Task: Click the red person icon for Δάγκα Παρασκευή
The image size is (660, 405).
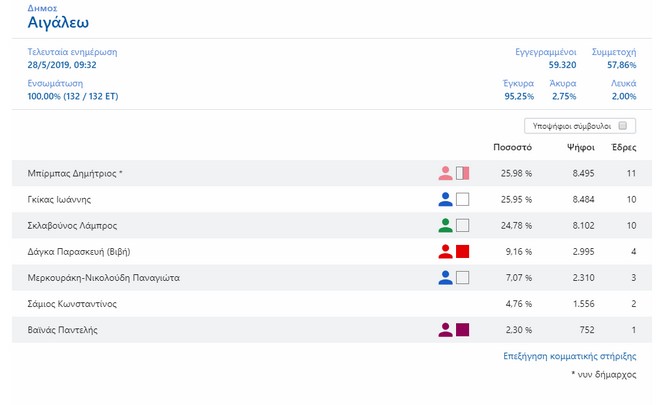Action: tap(445, 251)
